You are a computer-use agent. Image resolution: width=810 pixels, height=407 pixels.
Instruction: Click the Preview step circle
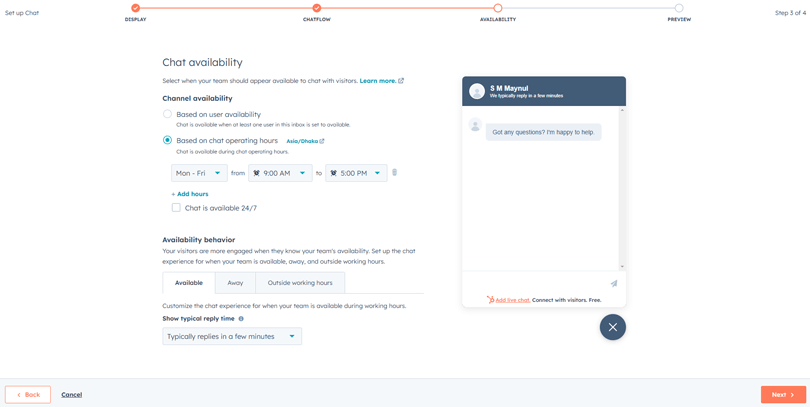pos(679,8)
